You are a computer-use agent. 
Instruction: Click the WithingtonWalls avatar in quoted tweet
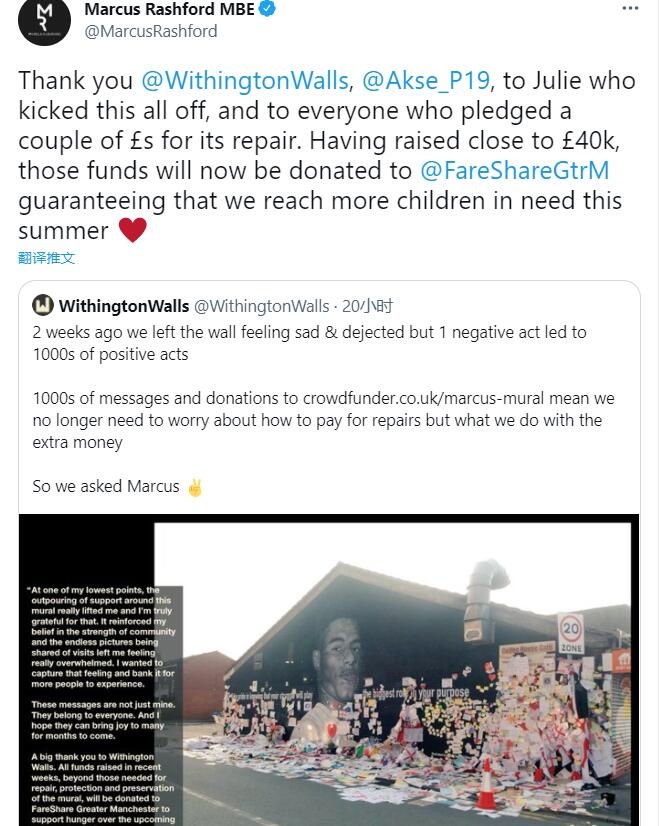click(x=43, y=306)
